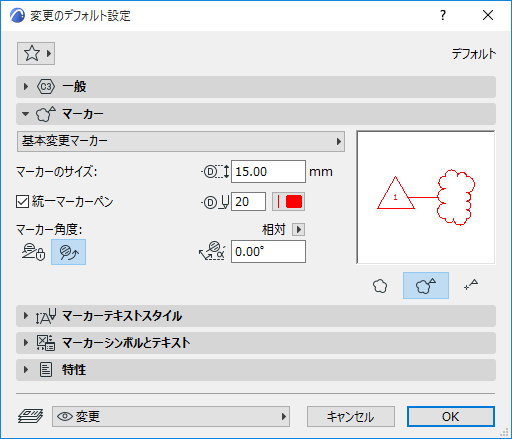
Task: Select marker head only icon
Action: (x=471, y=286)
